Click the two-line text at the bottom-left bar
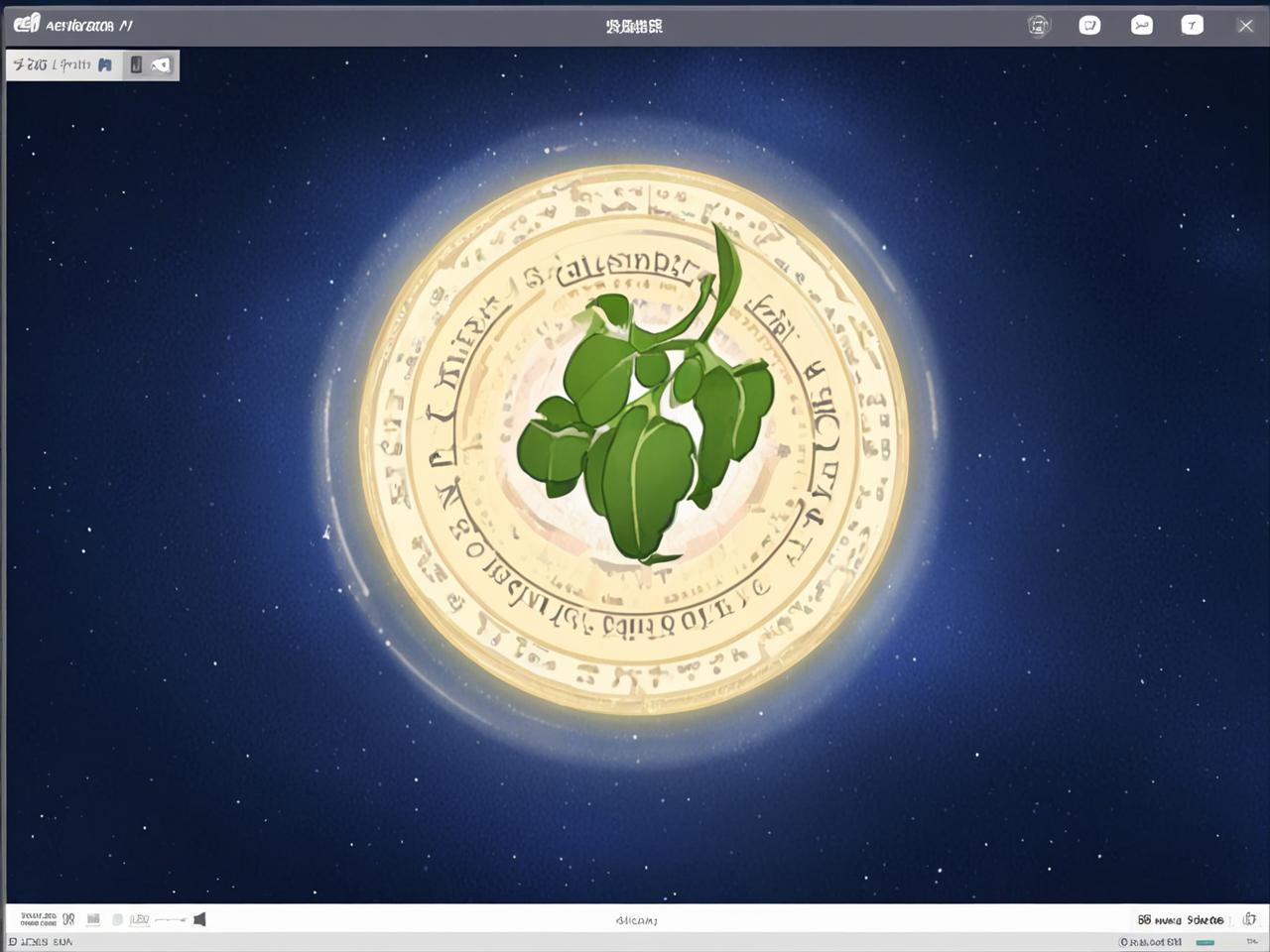This screenshot has width=1270, height=952. click(x=39, y=919)
